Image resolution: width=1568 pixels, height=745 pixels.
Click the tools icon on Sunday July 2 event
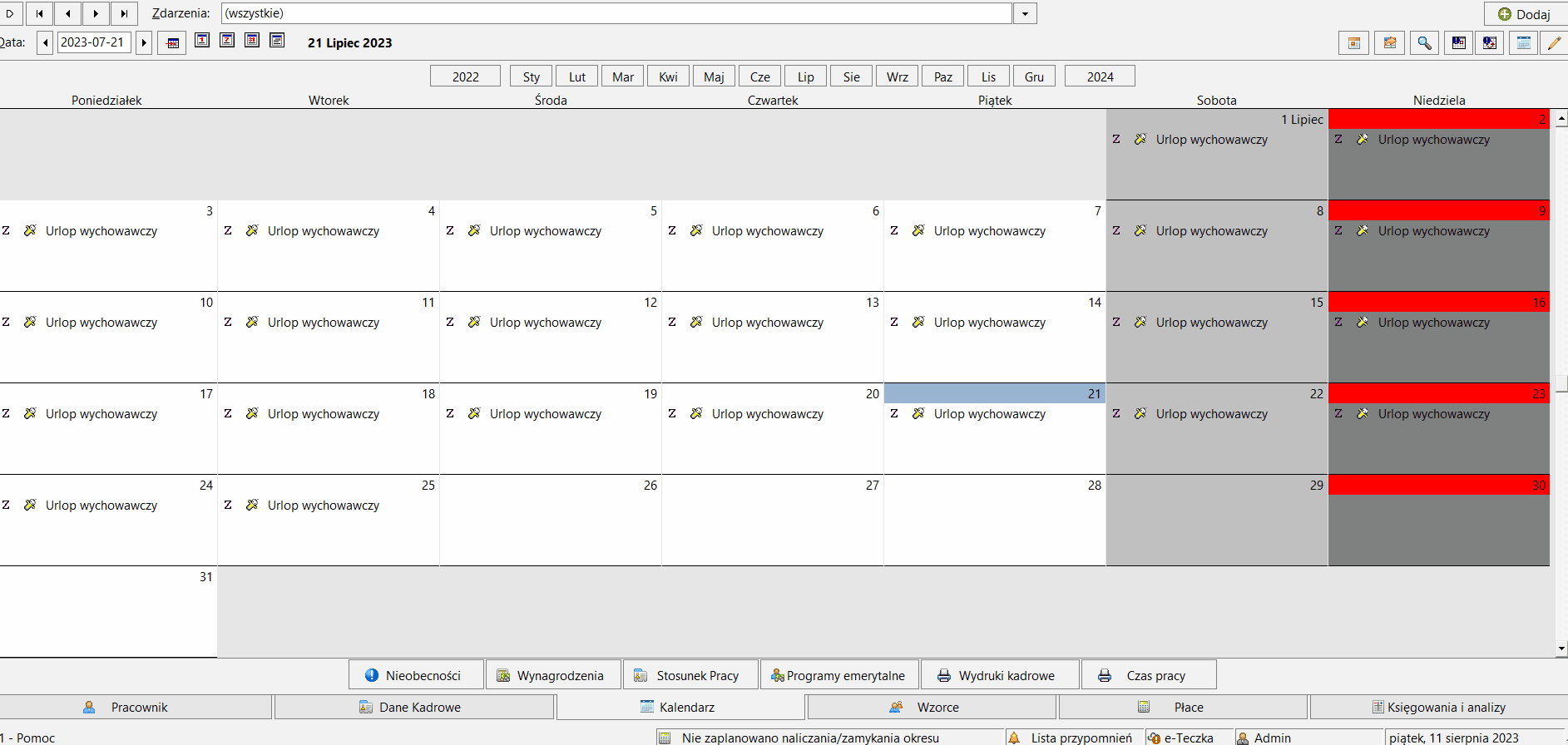click(x=1363, y=139)
